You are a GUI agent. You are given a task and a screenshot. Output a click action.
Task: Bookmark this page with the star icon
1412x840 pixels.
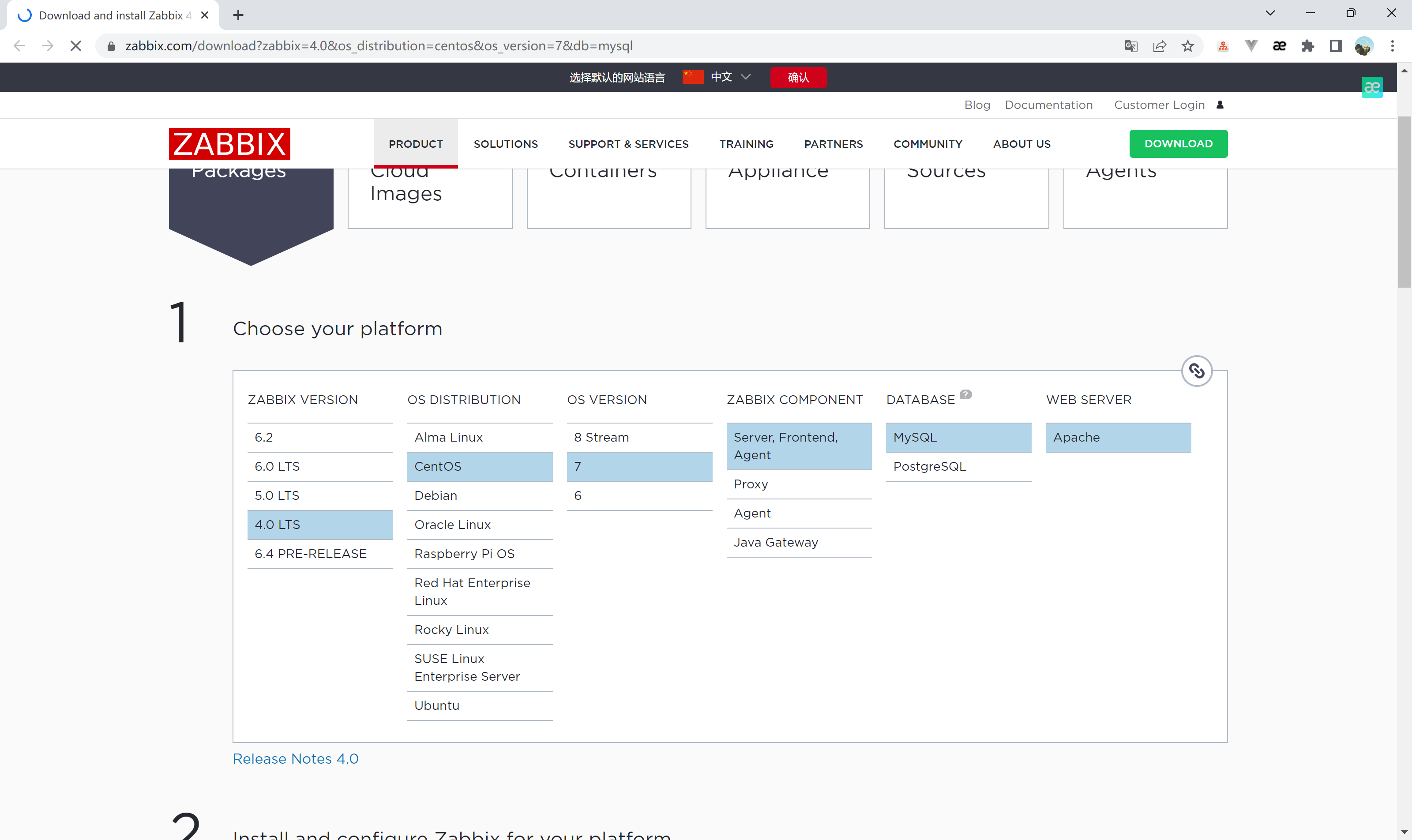click(1187, 46)
